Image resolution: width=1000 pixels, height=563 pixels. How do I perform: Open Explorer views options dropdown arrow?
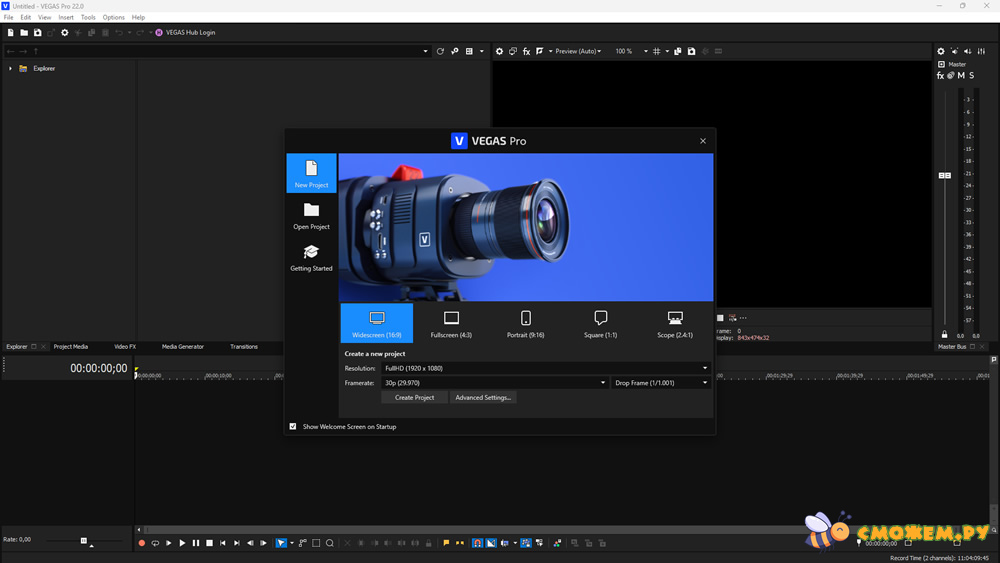pyautogui.click(x=482, y=51)
